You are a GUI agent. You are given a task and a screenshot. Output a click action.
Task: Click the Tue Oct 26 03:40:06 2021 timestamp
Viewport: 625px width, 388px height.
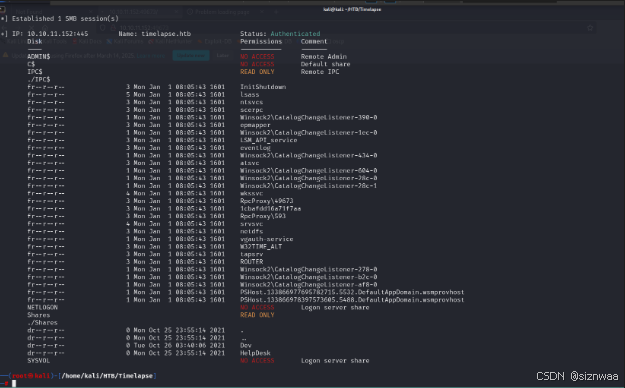coord(179,345)
